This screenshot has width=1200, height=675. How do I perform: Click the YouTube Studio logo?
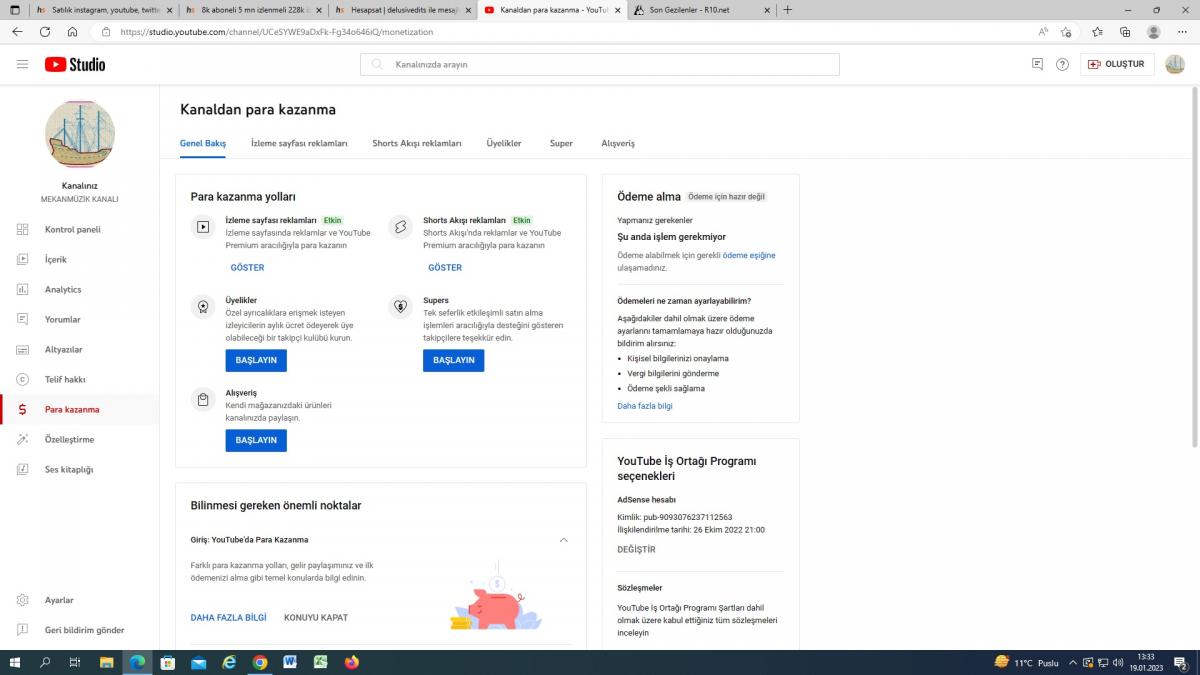[x=75, y=64]
